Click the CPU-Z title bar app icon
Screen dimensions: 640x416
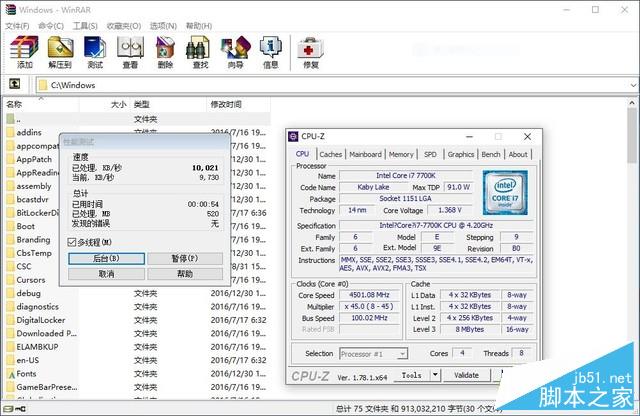(x=293, y=136)
